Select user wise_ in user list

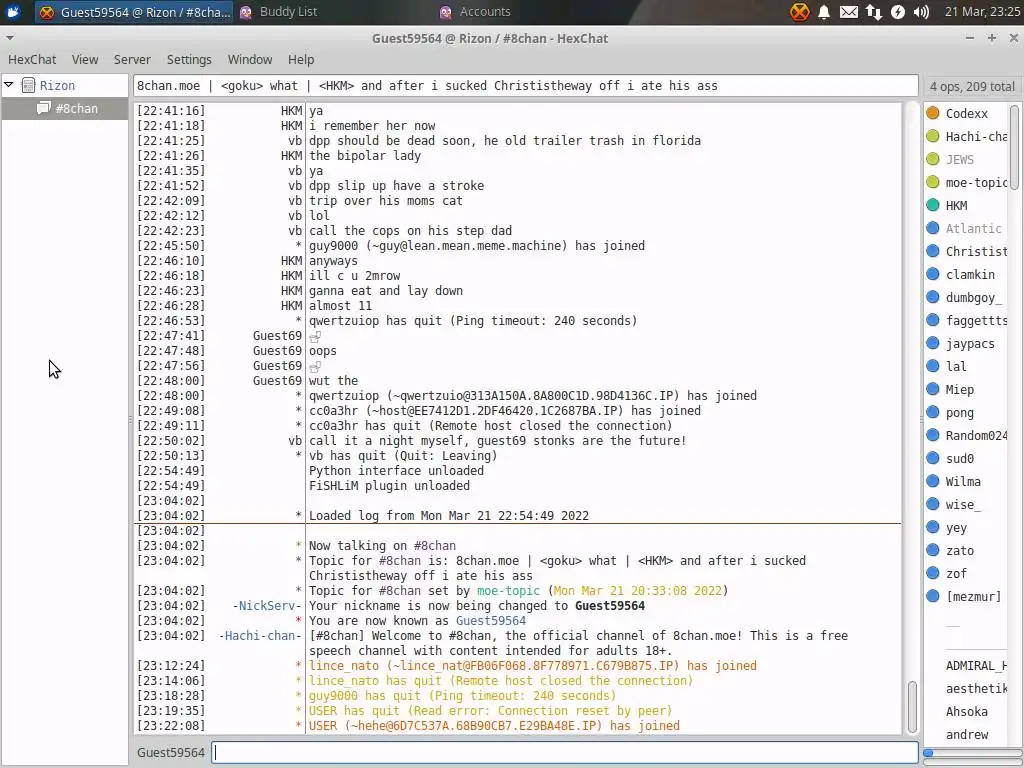(963, 504)
